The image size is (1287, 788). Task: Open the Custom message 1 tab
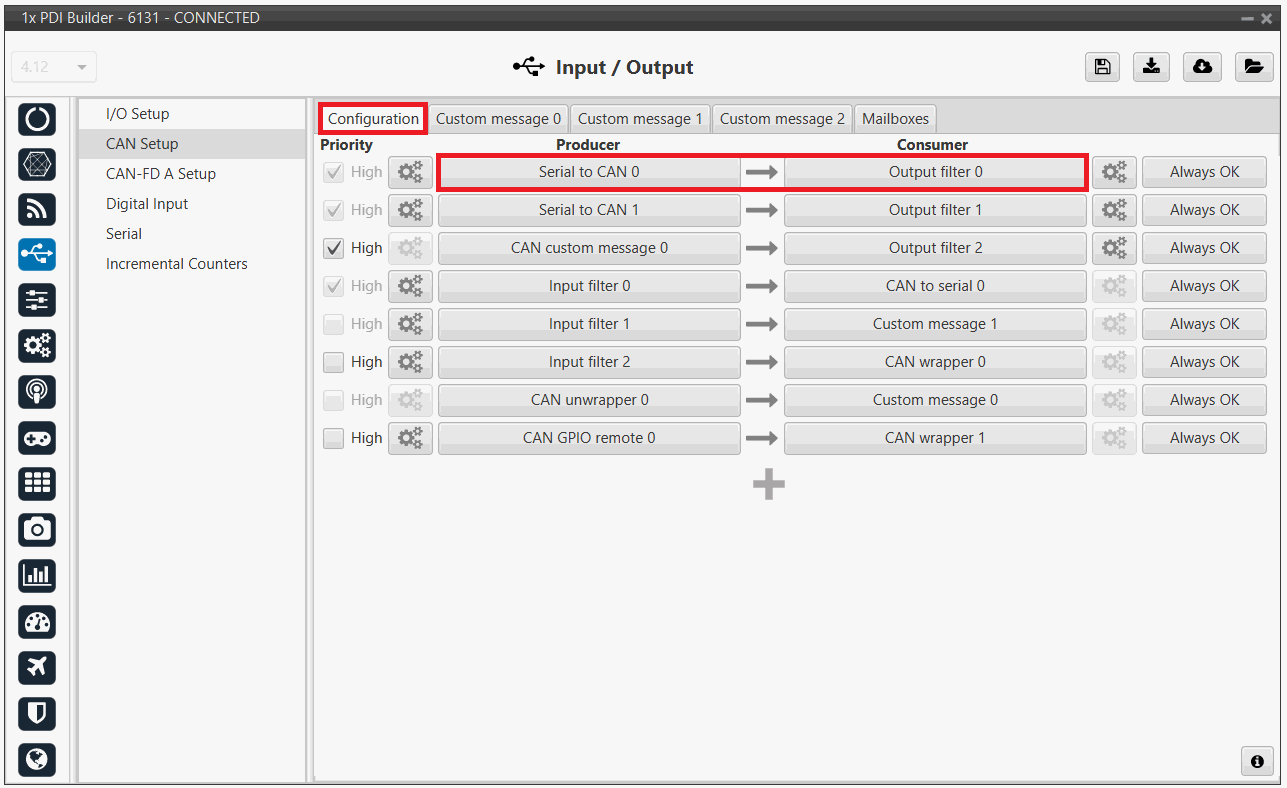pyautogui.click(x=640, y=118)
